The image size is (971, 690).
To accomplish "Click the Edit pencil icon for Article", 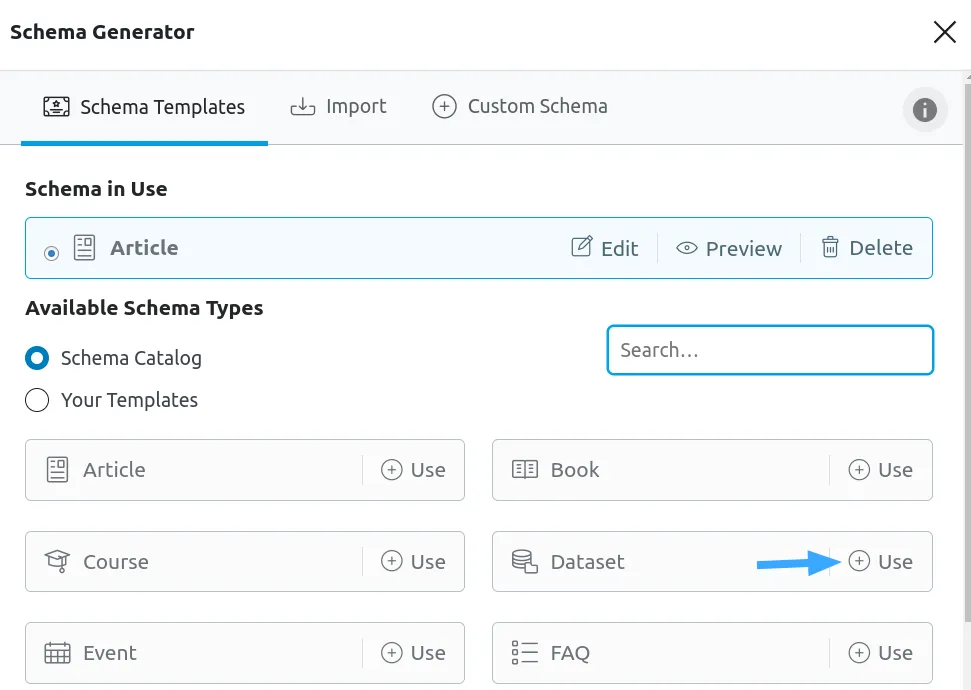I will tap(583, 248).
